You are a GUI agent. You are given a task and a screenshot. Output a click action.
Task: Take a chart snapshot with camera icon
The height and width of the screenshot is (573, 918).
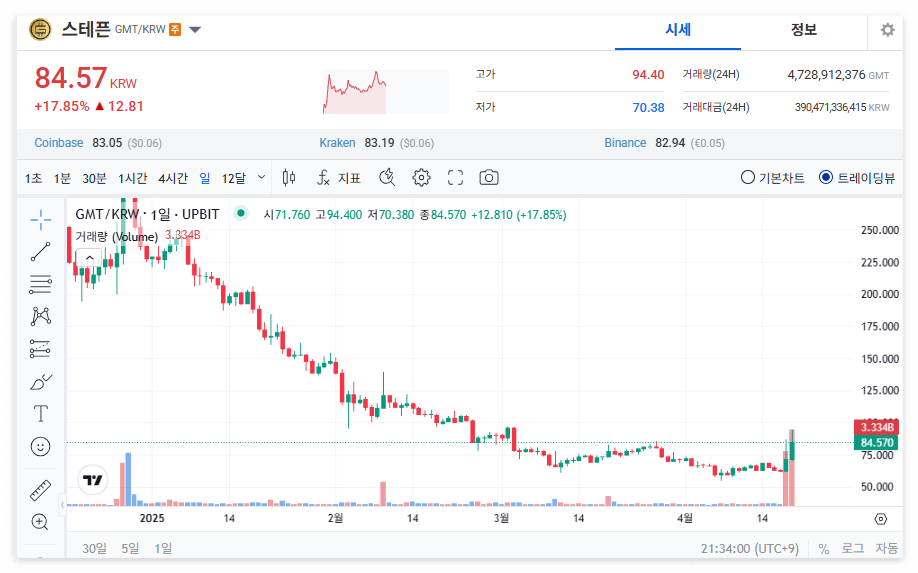[489, 177]
